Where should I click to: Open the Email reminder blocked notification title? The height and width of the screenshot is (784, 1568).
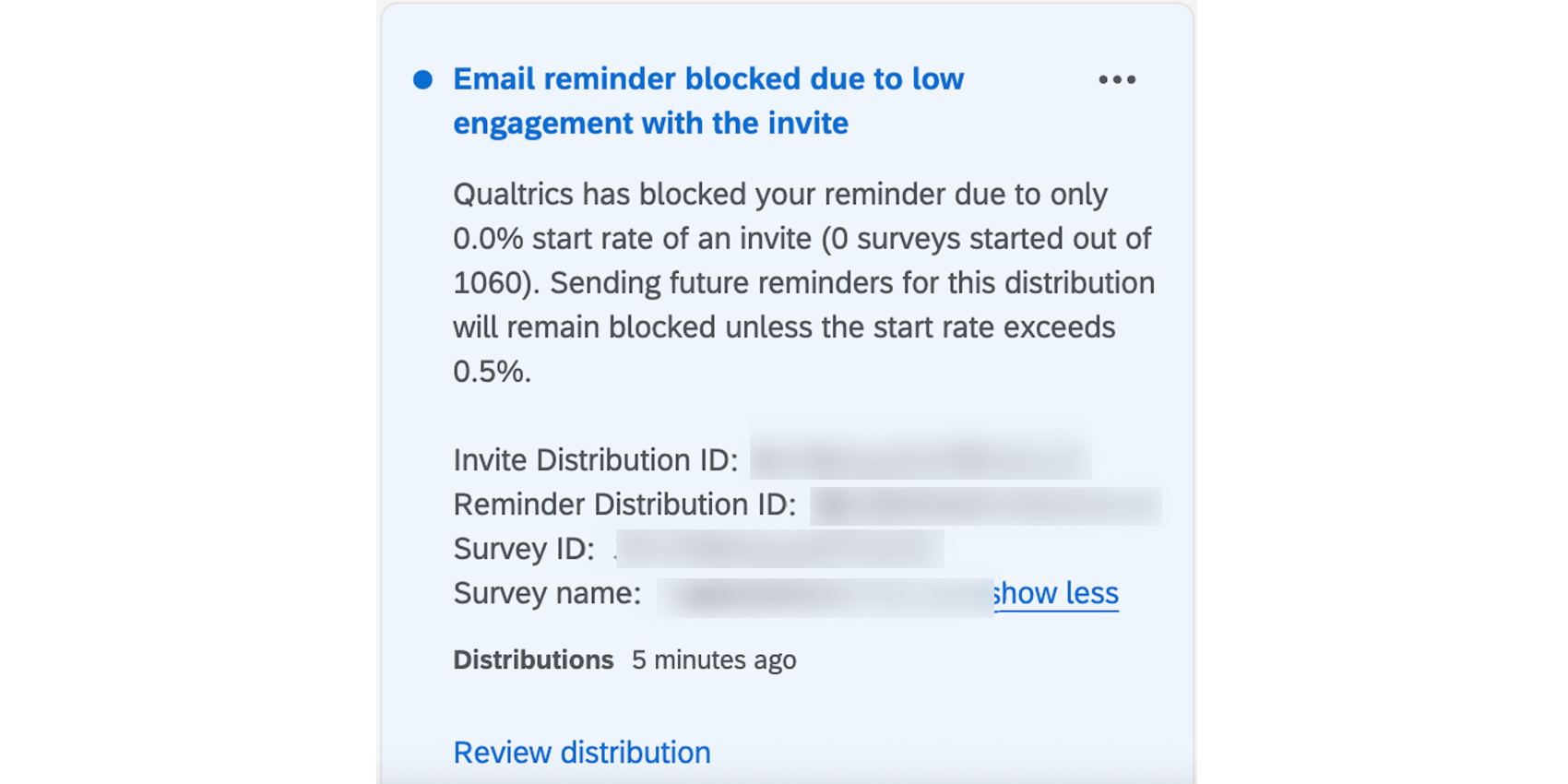point(708,100)
